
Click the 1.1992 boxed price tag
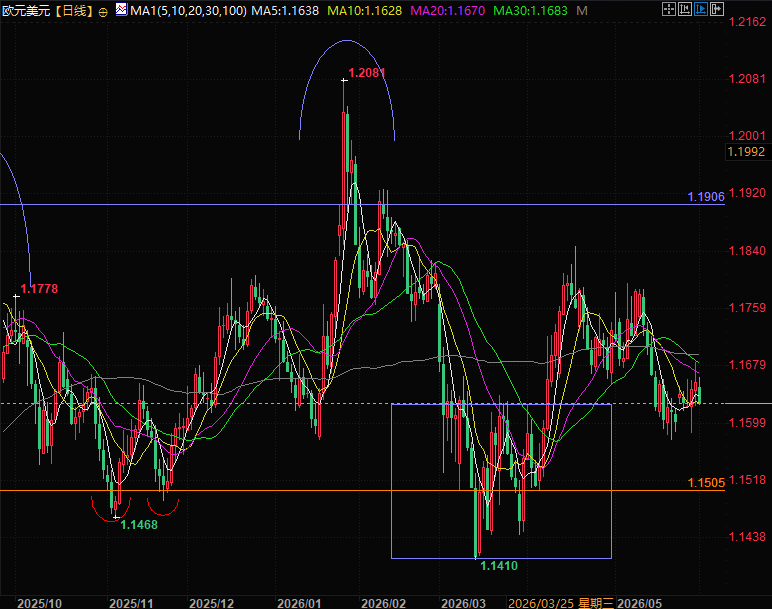pyautogui.click(x=746, y=152)
